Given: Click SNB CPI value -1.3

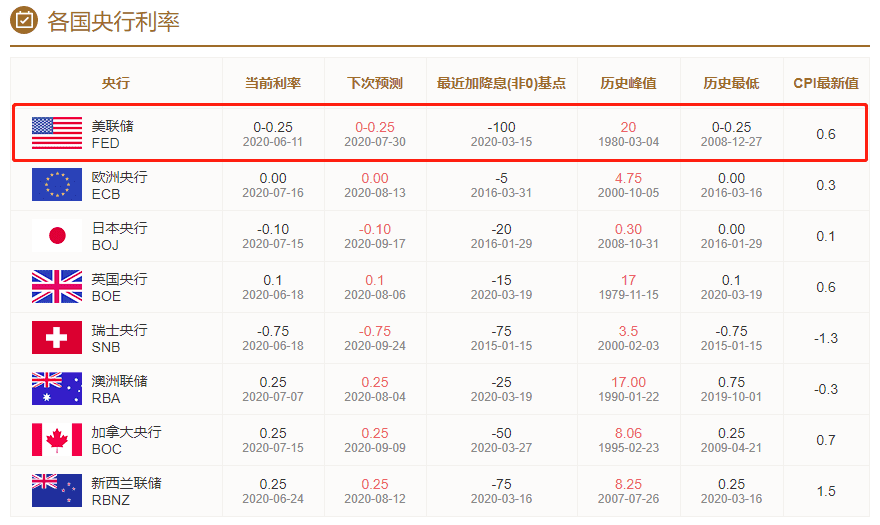Looking at the screenshot, I should point(826,339).
